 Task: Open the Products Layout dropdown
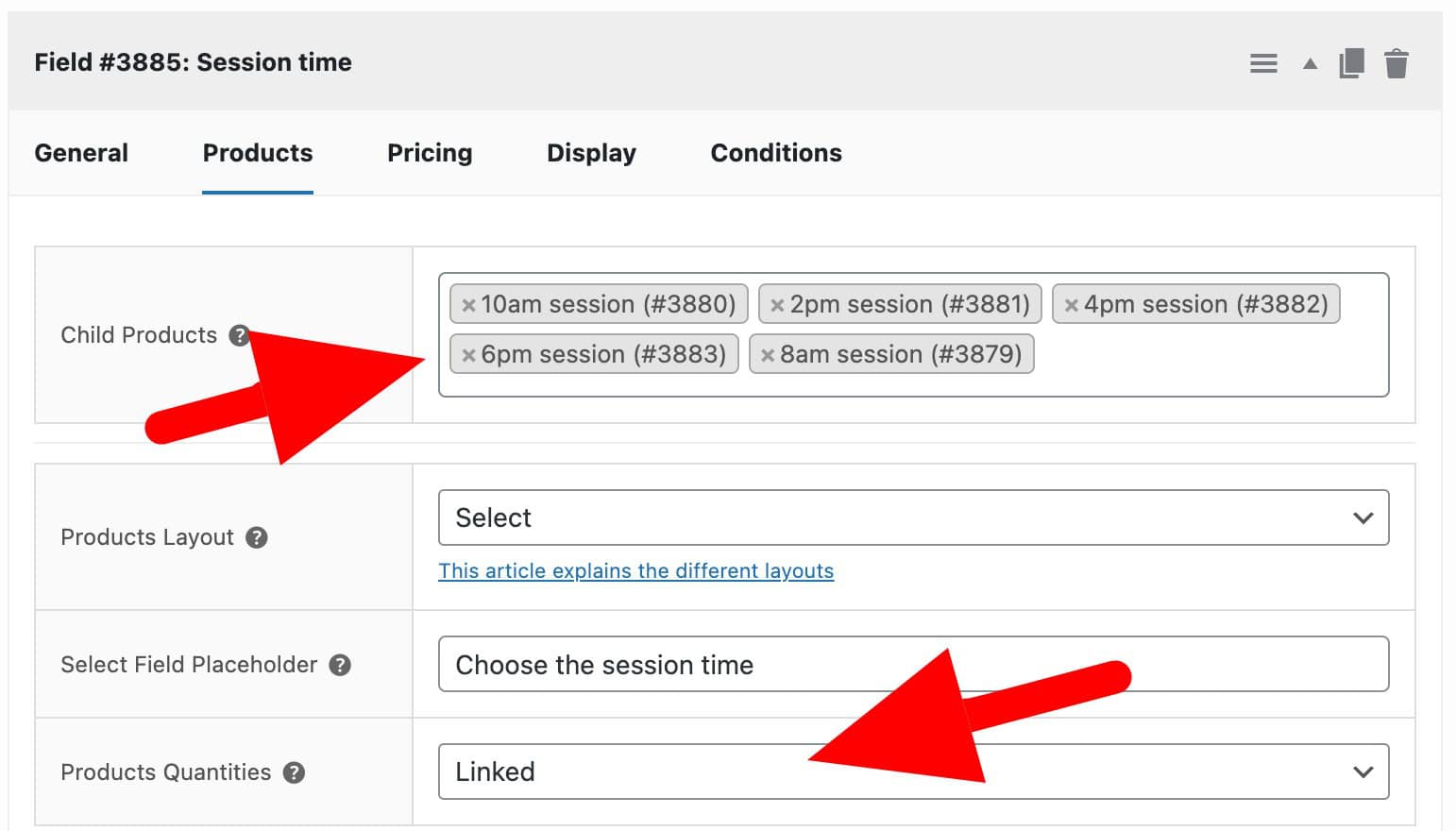click(913, 517)
